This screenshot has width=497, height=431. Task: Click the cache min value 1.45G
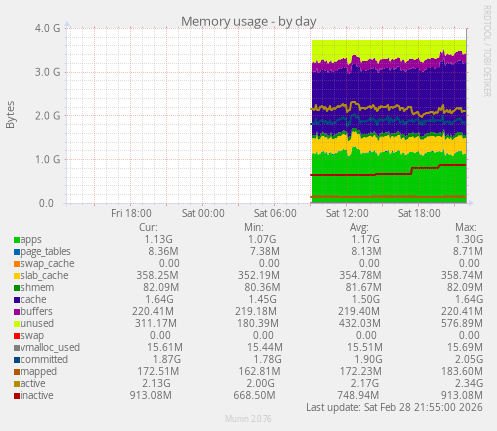(262, 299)
